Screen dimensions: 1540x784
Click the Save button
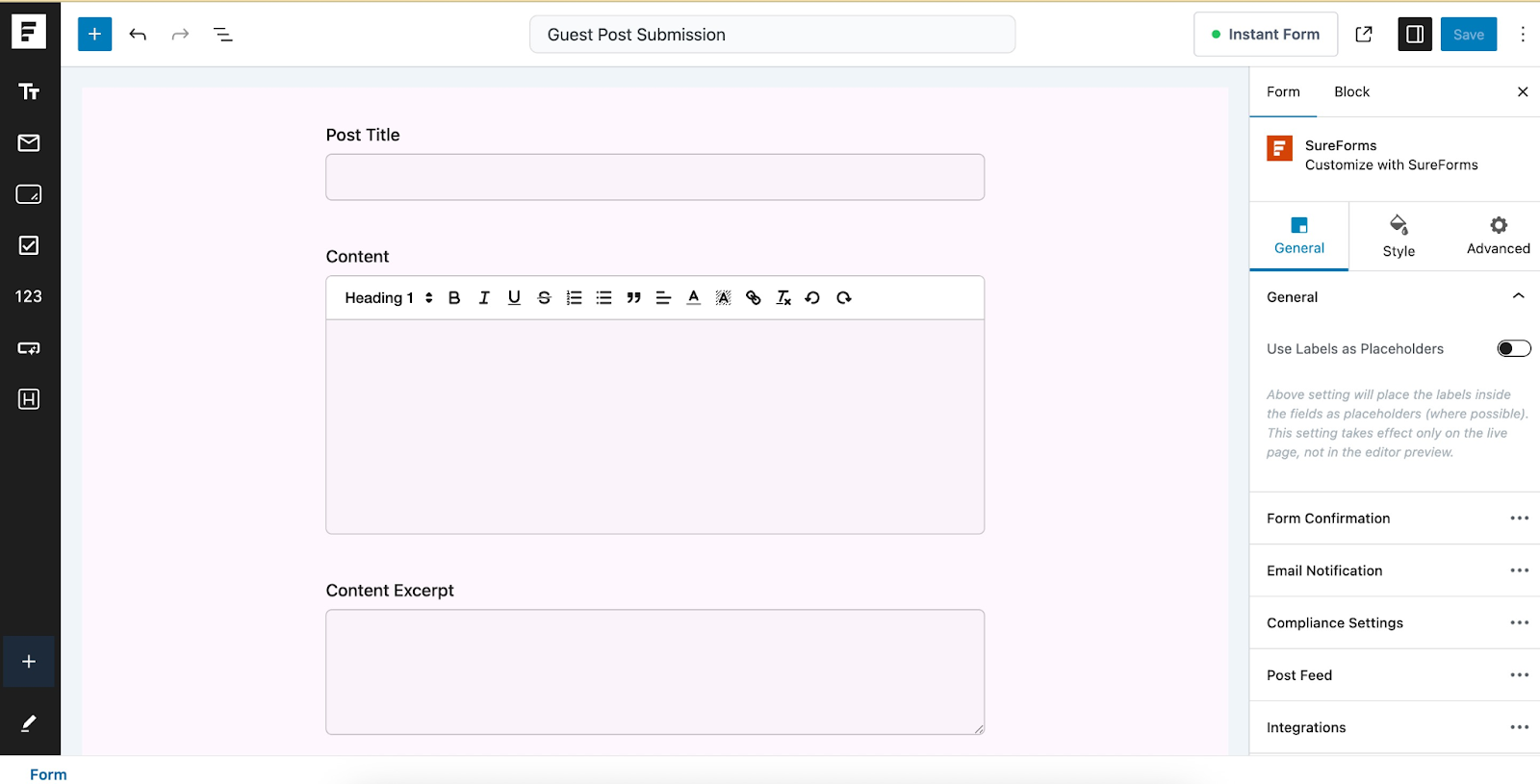tap(1469, 34)
